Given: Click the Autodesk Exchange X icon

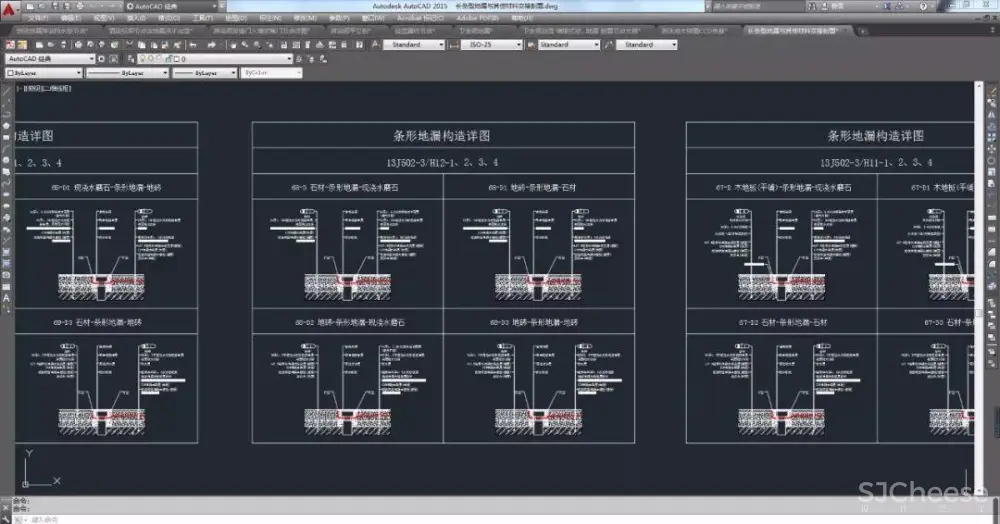Looking at the screenshot, I should point(887,6).
